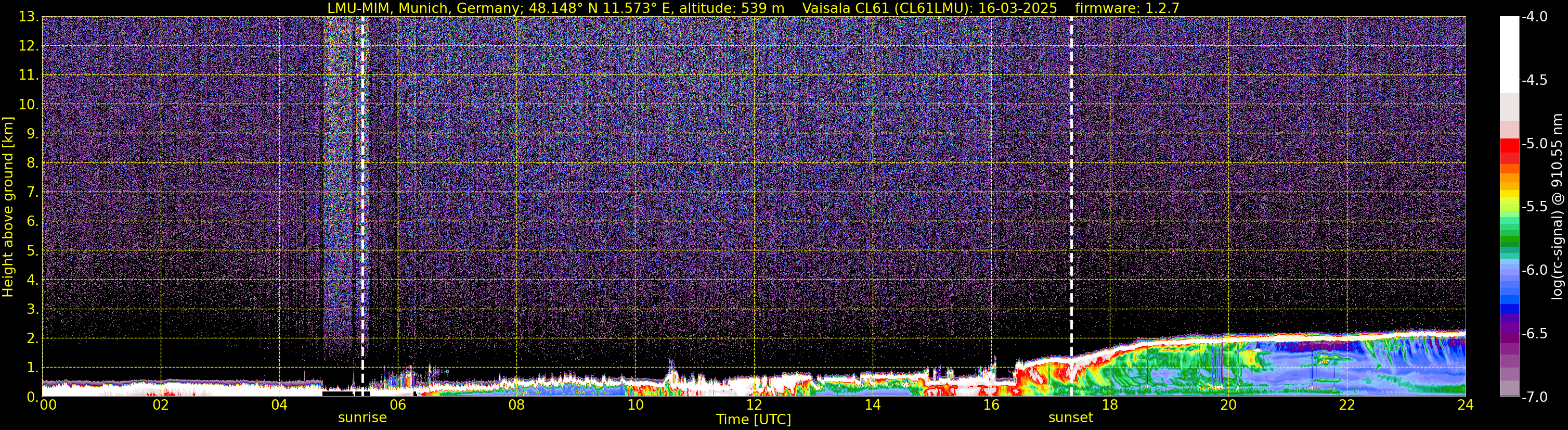Click the 'sunrise' label below axis
Viewport: 1568px width, 430px height.
pos(362,418)
